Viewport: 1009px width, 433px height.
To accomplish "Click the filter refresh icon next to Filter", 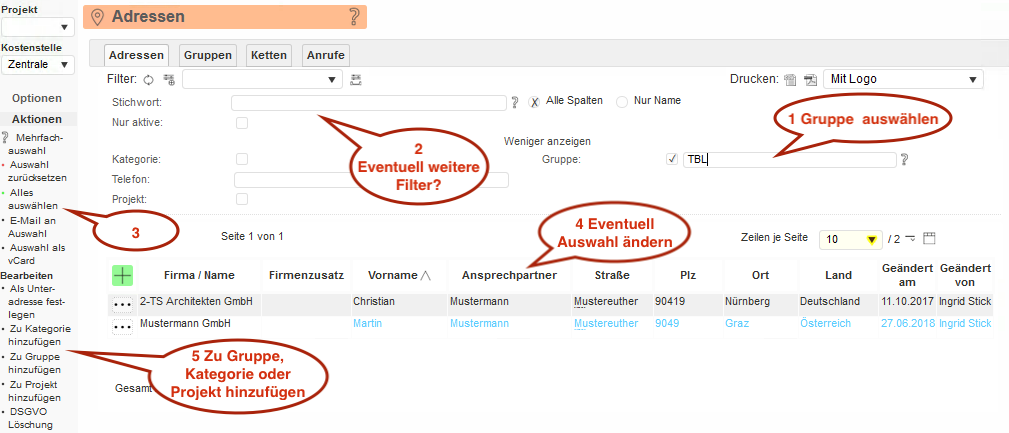I will click(149, 79).
